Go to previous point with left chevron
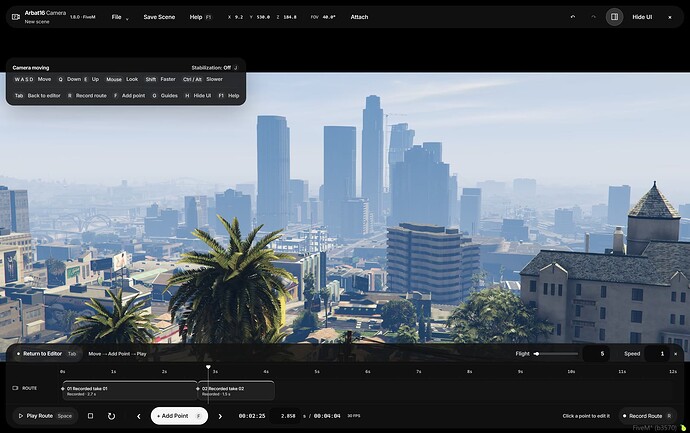 click(x=139, y=416)
